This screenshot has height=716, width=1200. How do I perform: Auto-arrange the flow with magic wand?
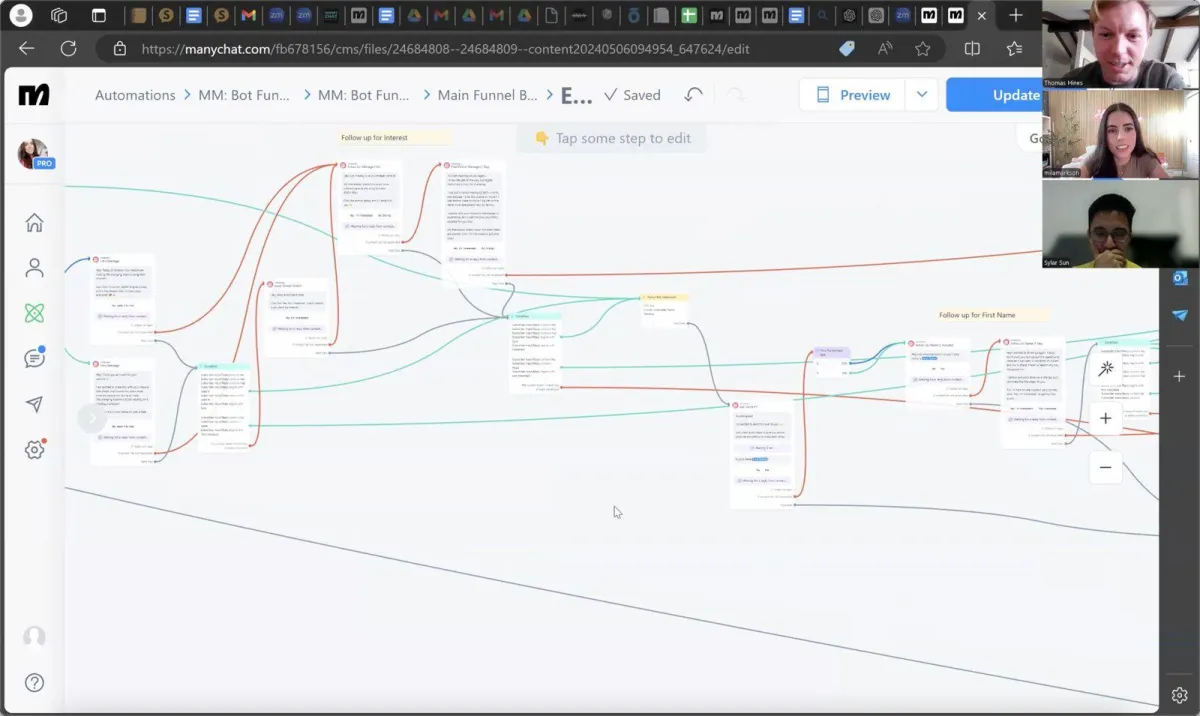(1105, 369)
